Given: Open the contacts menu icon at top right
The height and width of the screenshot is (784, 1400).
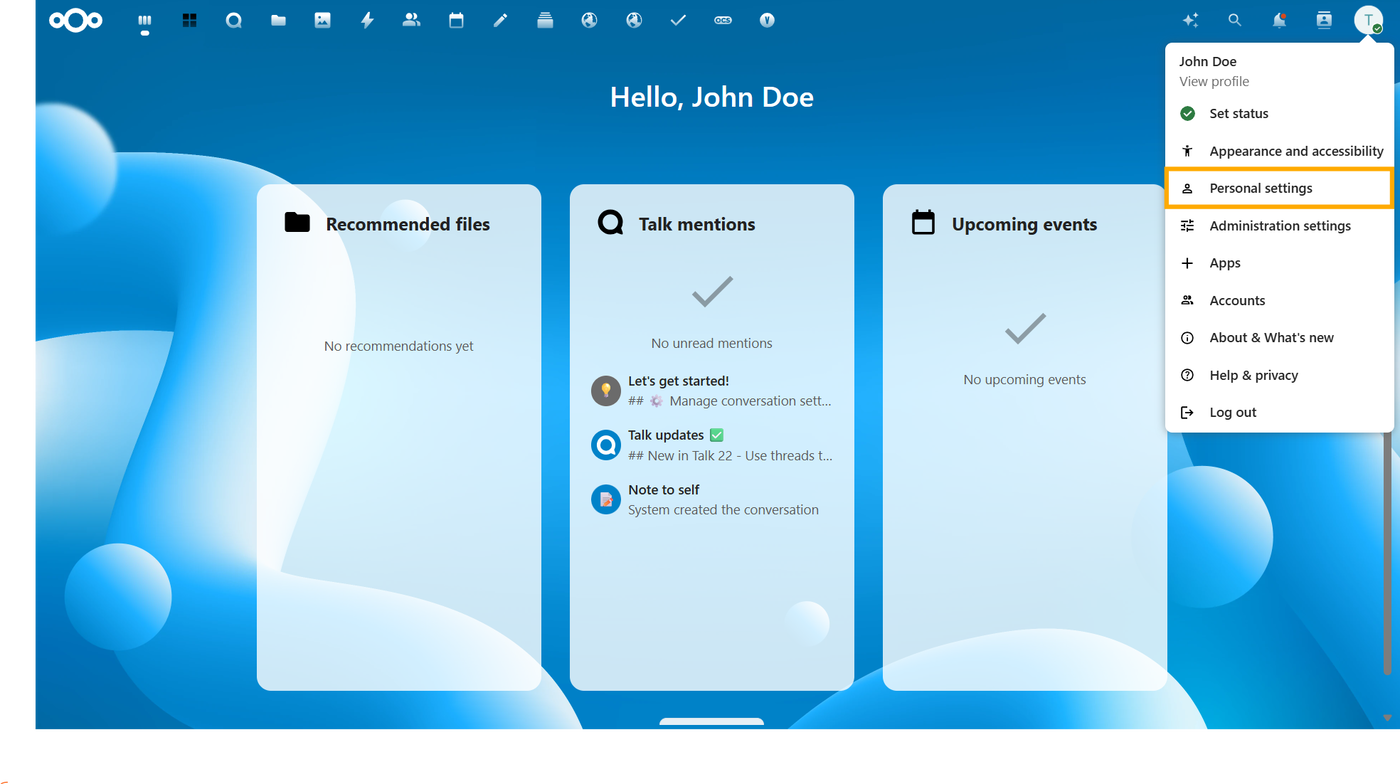Looking at the screenshot, I should click(1324, 20).
